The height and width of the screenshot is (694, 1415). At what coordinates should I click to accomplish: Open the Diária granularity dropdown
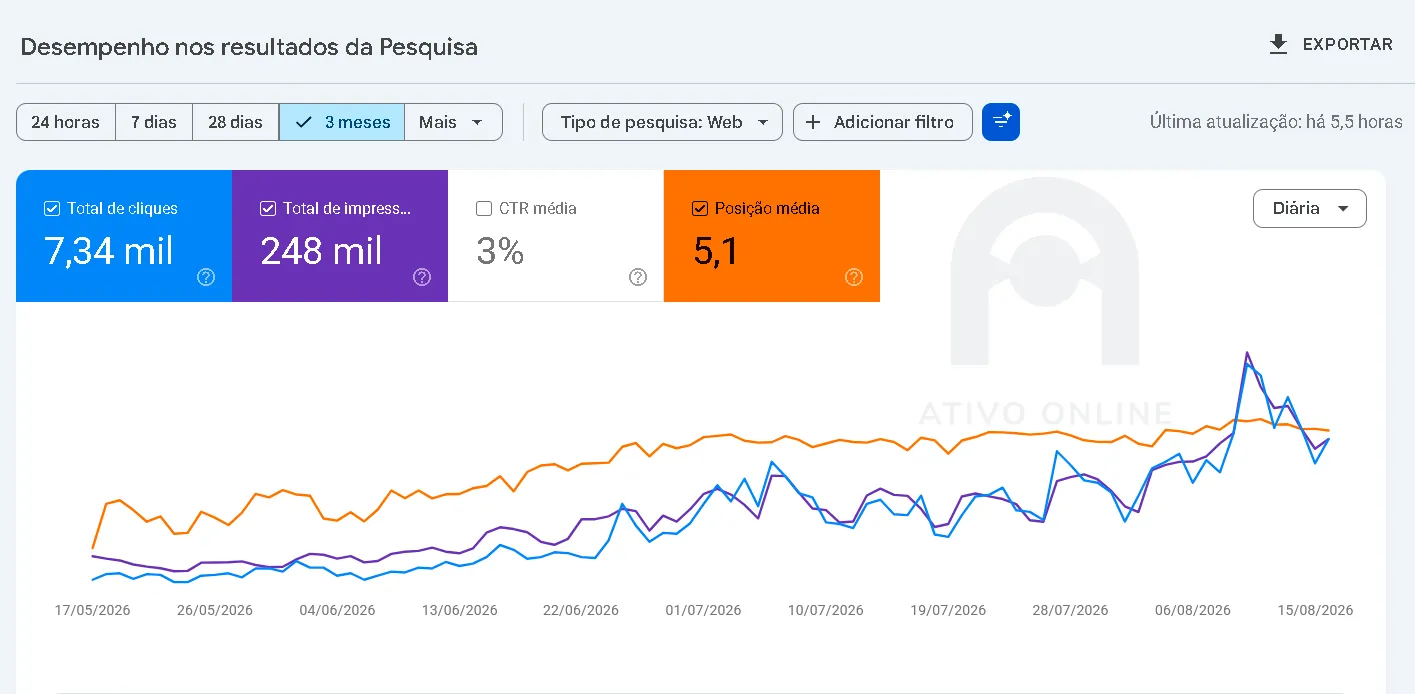coord(1309,209)
